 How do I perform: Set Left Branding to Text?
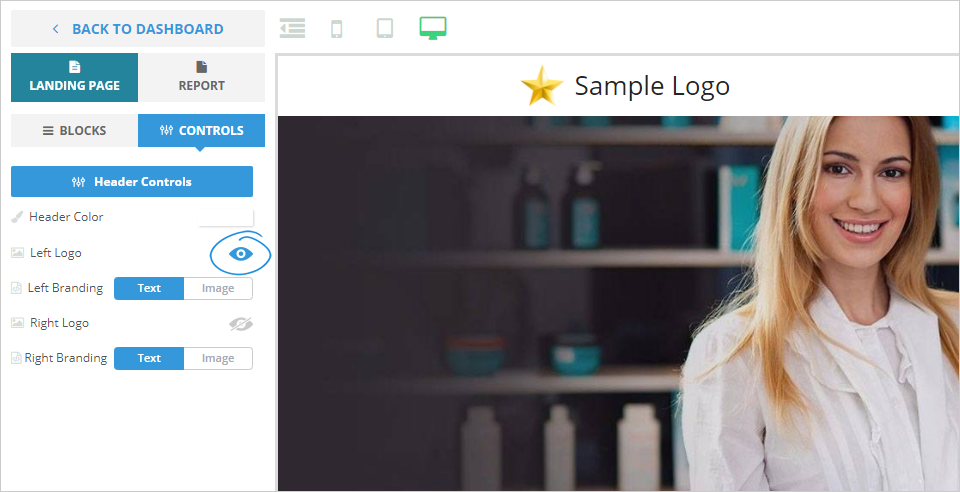click(149, 288)
